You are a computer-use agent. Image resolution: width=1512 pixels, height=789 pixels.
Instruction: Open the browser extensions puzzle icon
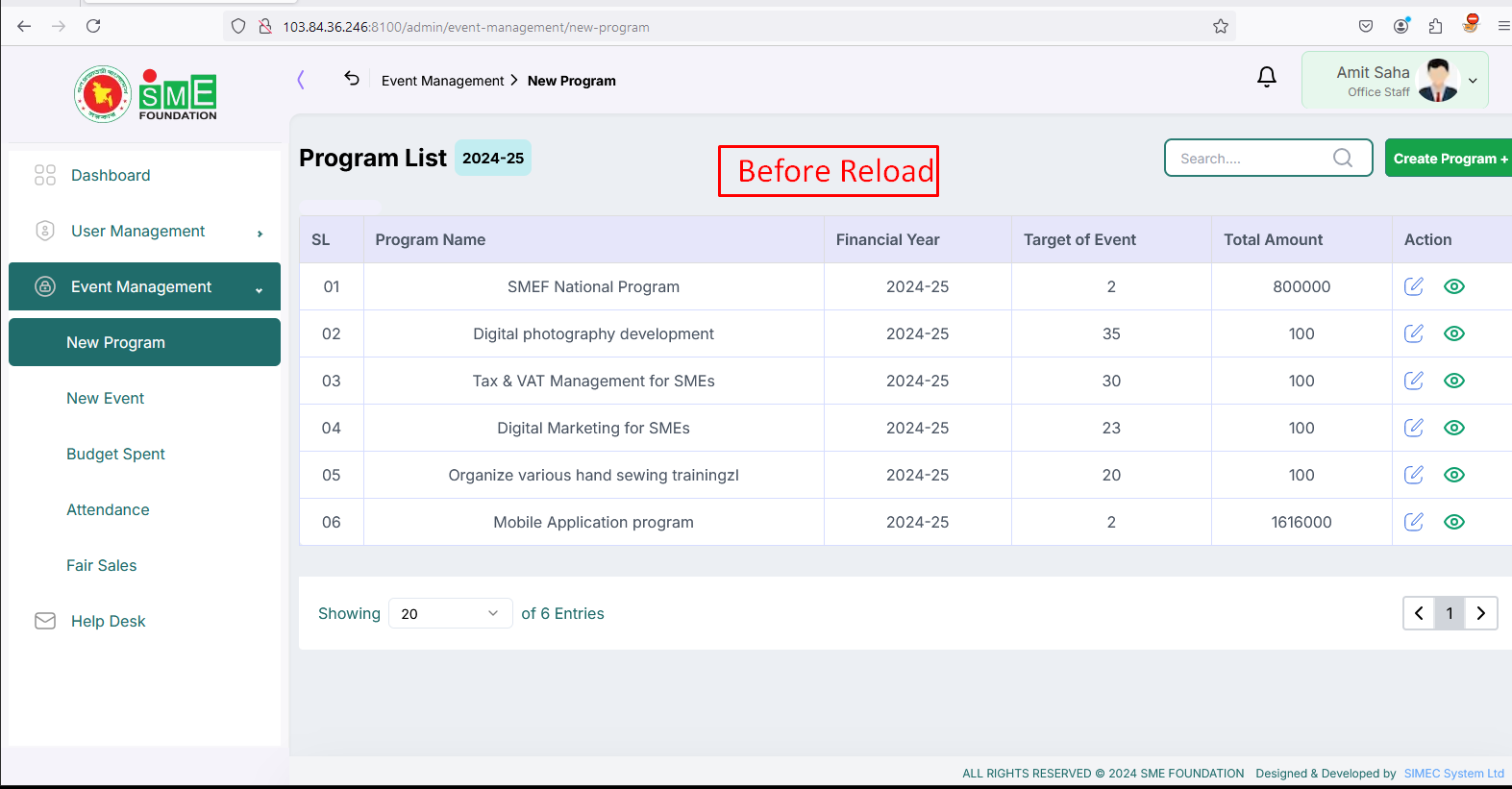1435,26
